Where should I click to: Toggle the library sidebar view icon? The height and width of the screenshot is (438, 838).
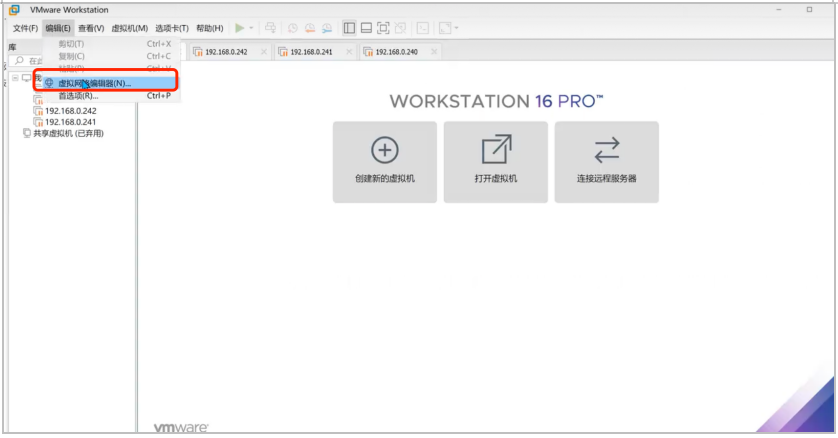tap(349, 28)
